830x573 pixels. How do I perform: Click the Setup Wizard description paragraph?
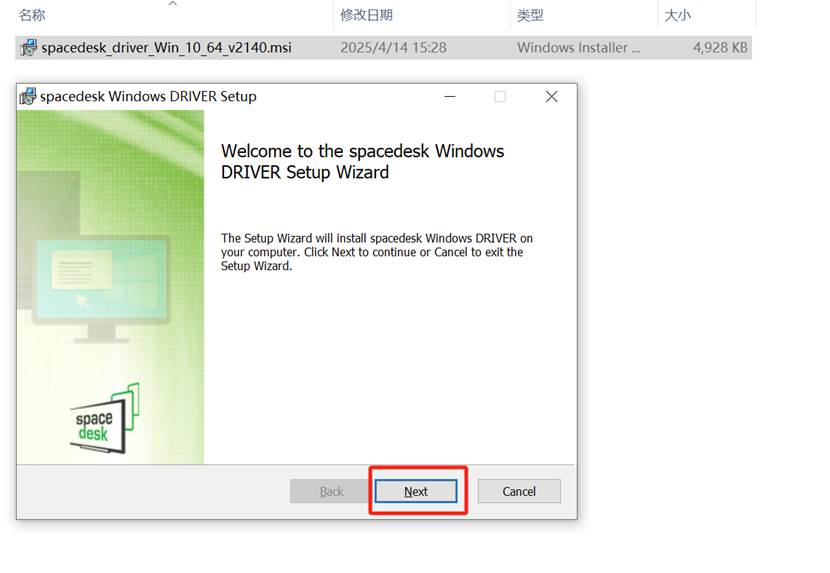click(377, 252)
